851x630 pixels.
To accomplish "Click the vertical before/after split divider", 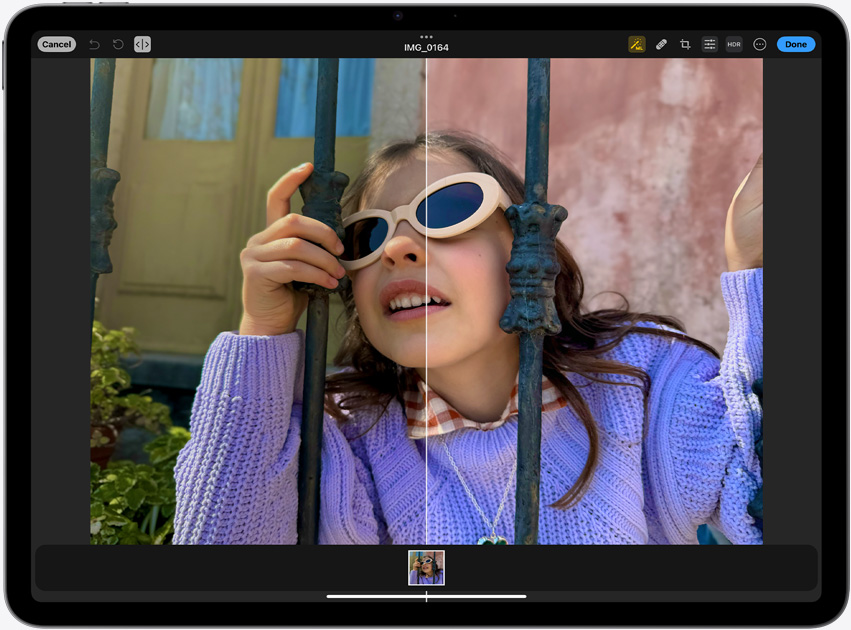I will 427,300.
